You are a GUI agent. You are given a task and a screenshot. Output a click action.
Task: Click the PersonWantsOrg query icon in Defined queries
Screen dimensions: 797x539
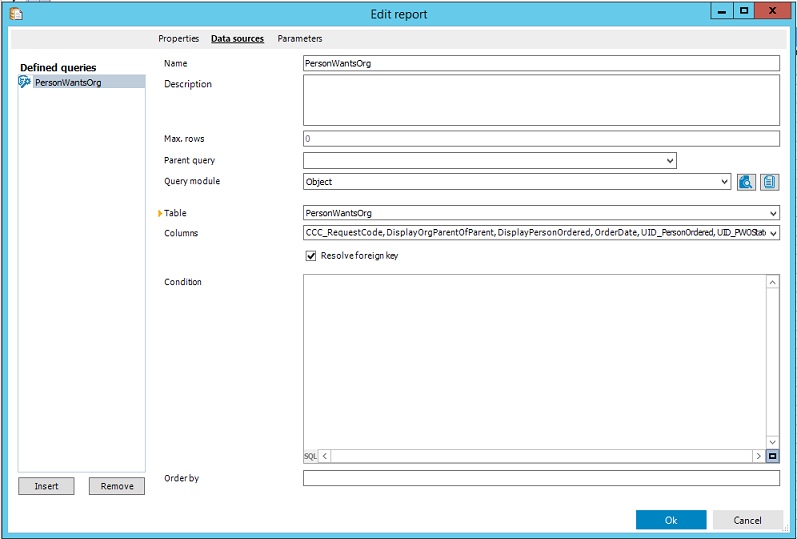click(x=24, y=82)
